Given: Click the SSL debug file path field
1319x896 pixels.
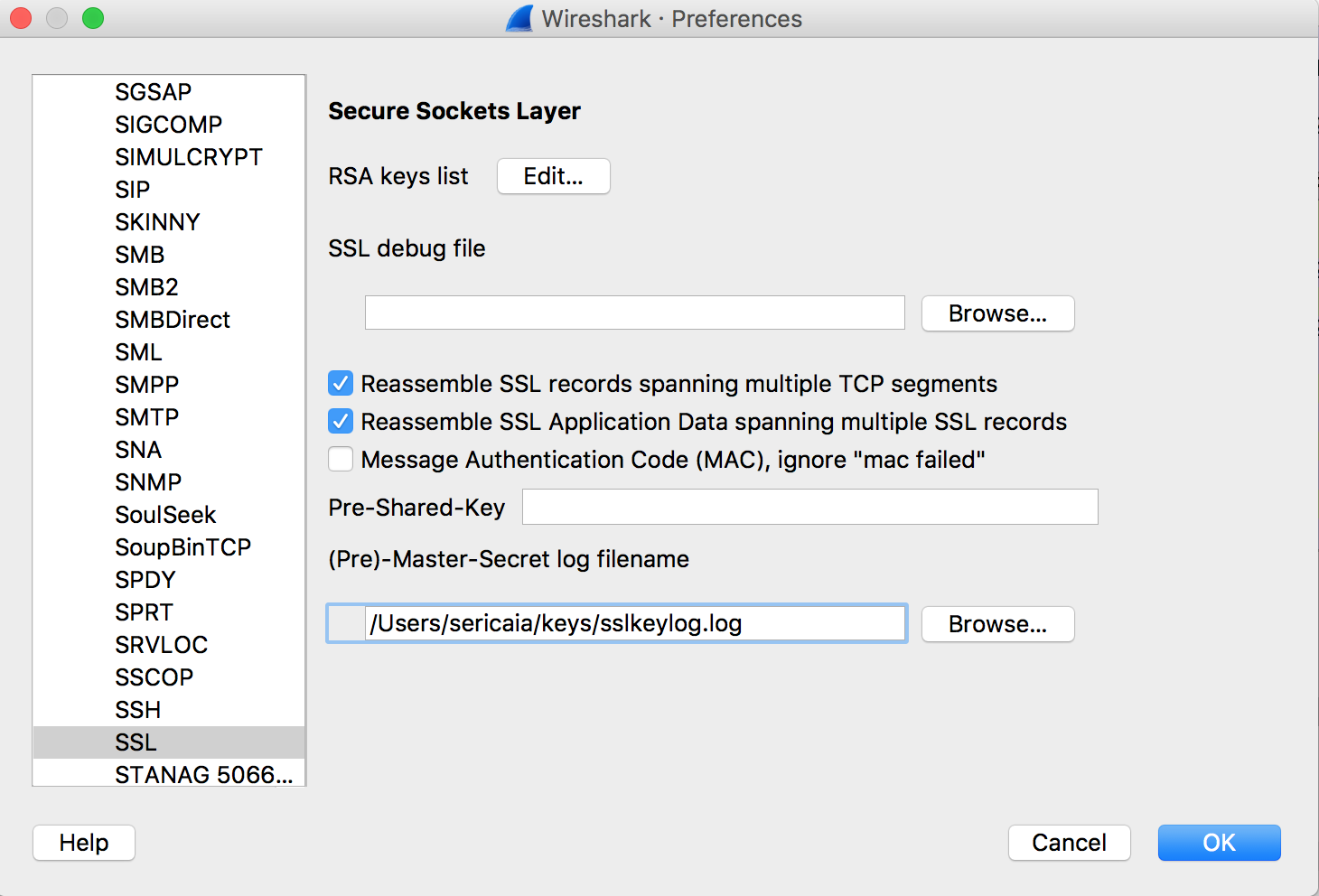Looking at the screenshot, I should click(x=635, y=313).
